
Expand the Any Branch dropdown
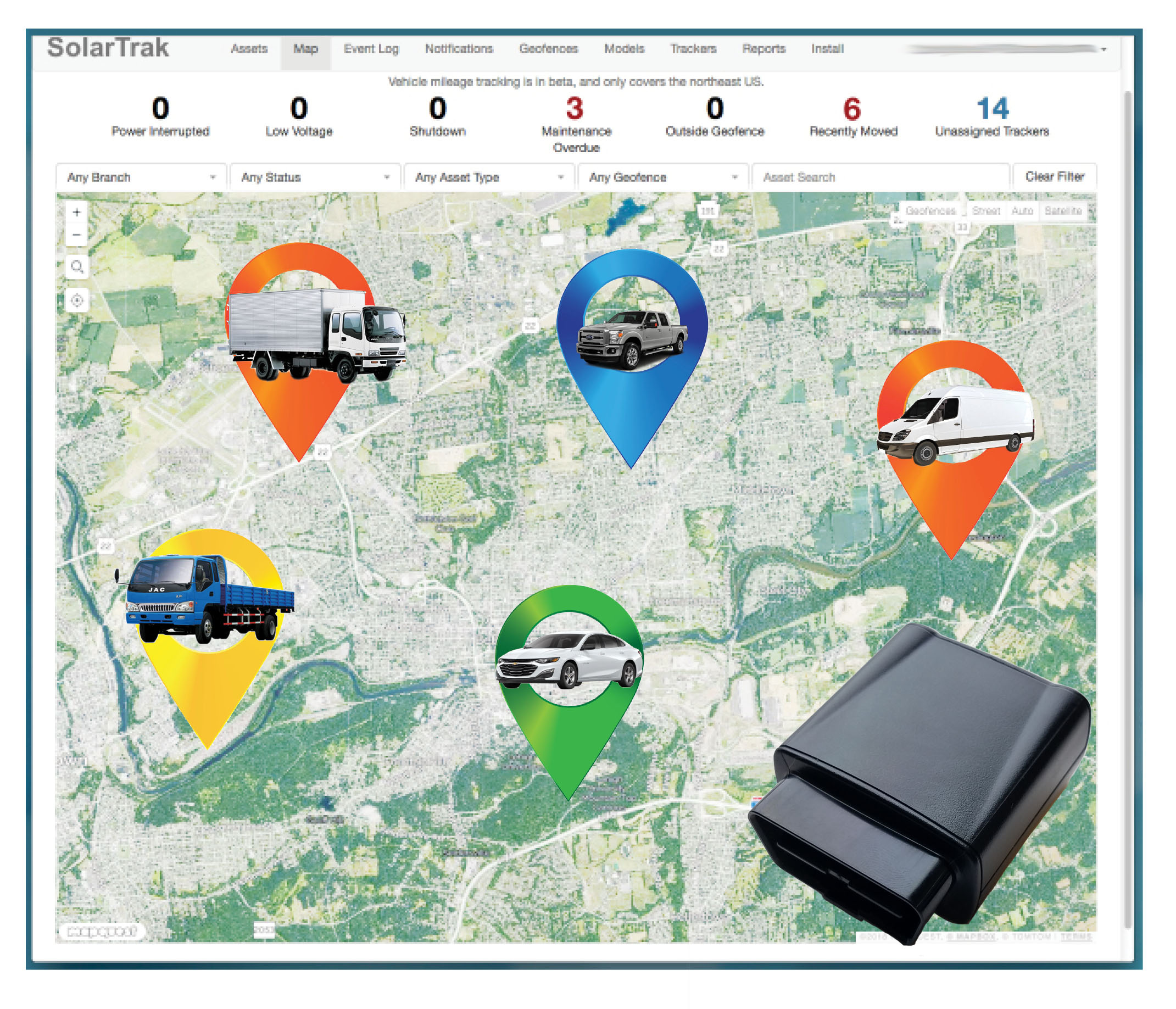tap(141, 177)
